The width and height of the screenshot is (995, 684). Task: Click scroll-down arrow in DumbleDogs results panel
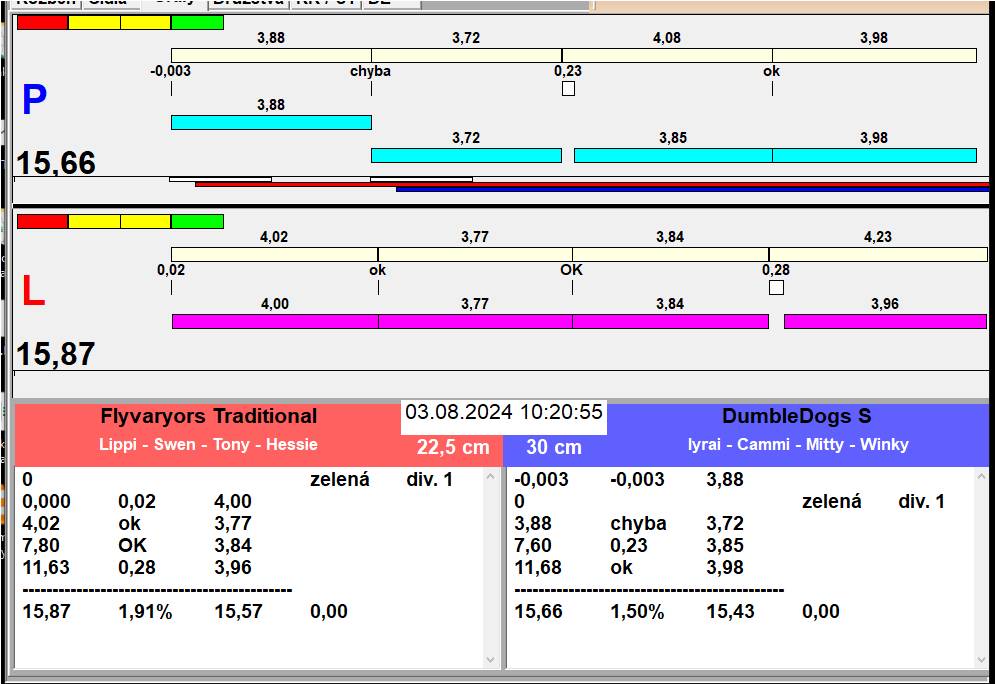980,659
